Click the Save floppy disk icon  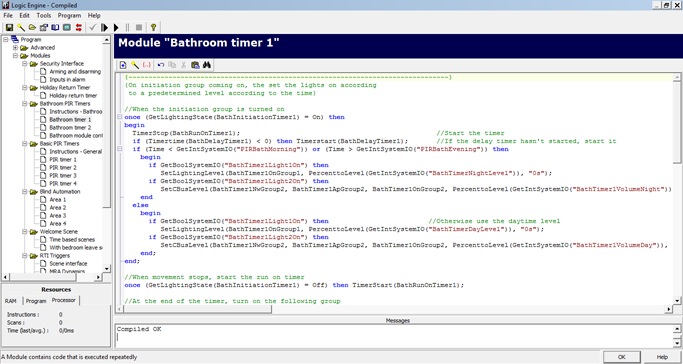pos(9,27)
